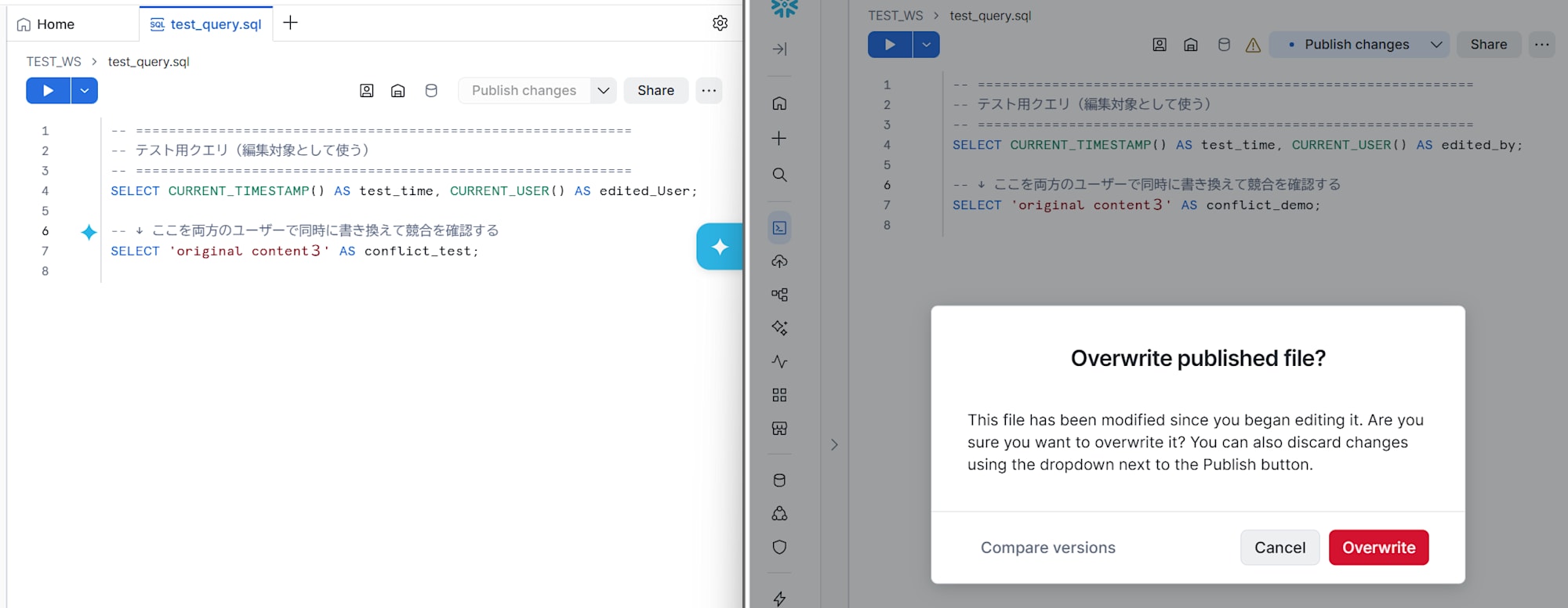Viewport: 1568px width, 608px height.
Task: Run the query in left window
Action: point(48,91)
